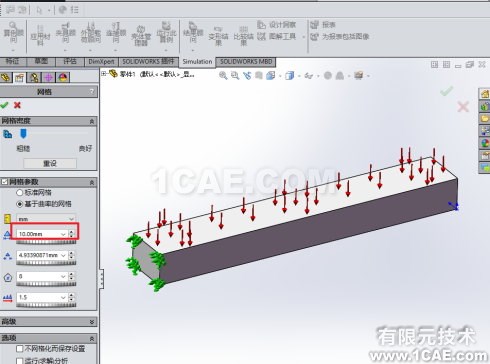This screenshot has width=490, height=364.
Task: Switch to the FeatureManager design tree tab
Action: [6, 77]
